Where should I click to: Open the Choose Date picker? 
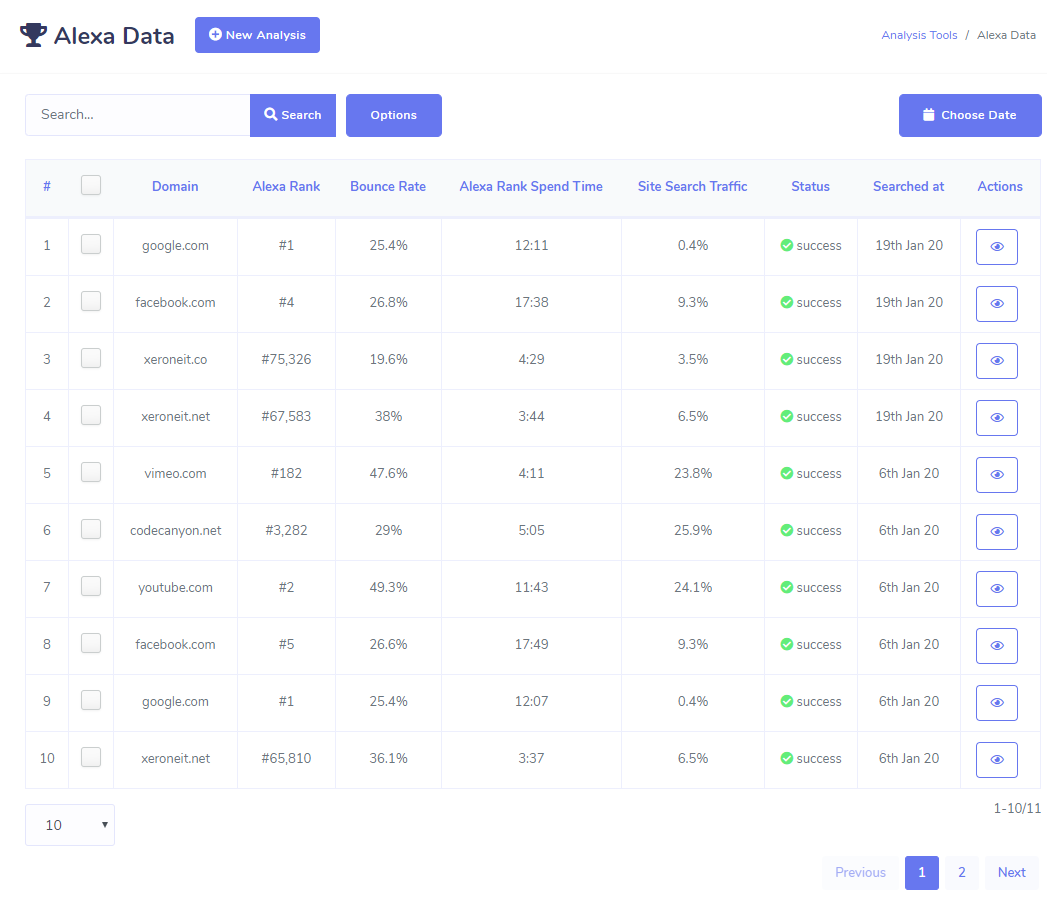pyautogui.click(x=969, y=115)
